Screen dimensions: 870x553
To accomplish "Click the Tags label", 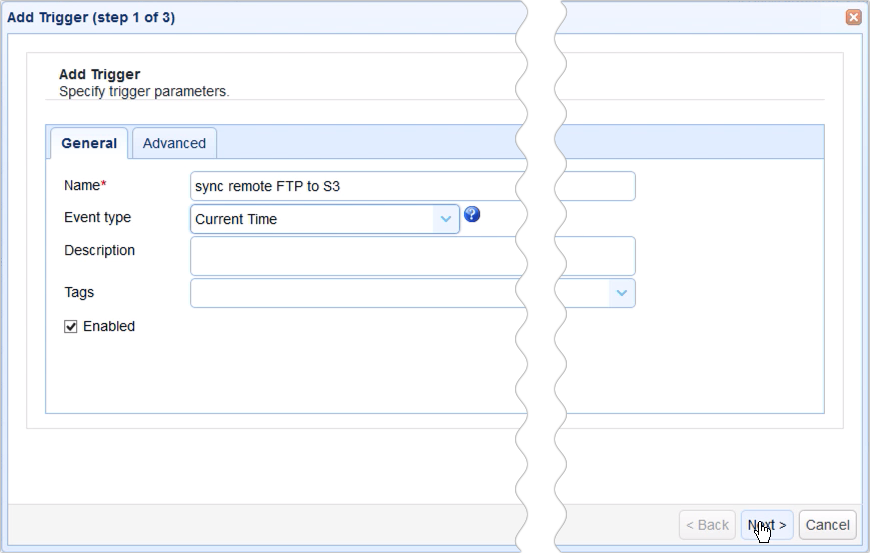I will click(x=79, y=292).
